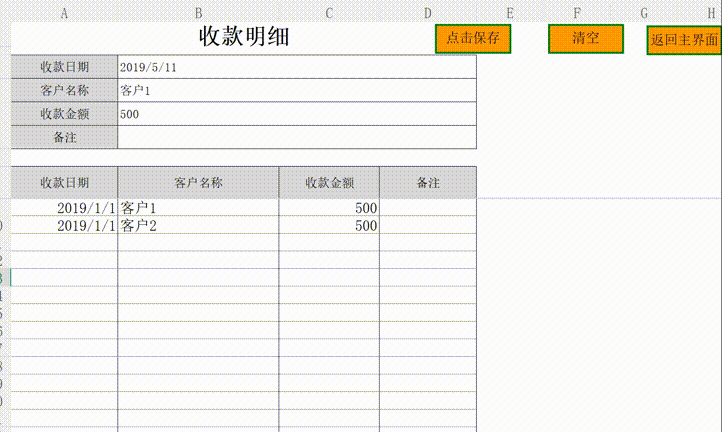The height and width of the screenshot is (432, 722).
Task: Select the 客户1 cell in the table
Action: tap(198, 208)
